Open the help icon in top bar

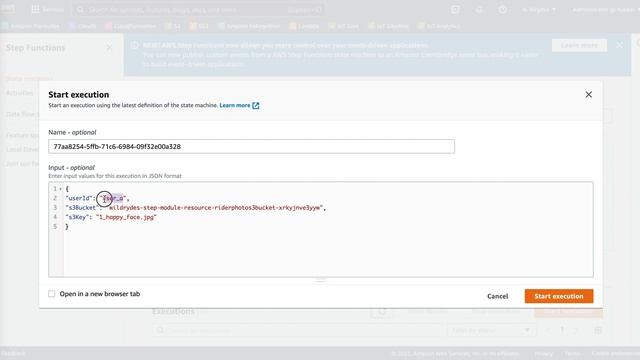coord(502,9)
